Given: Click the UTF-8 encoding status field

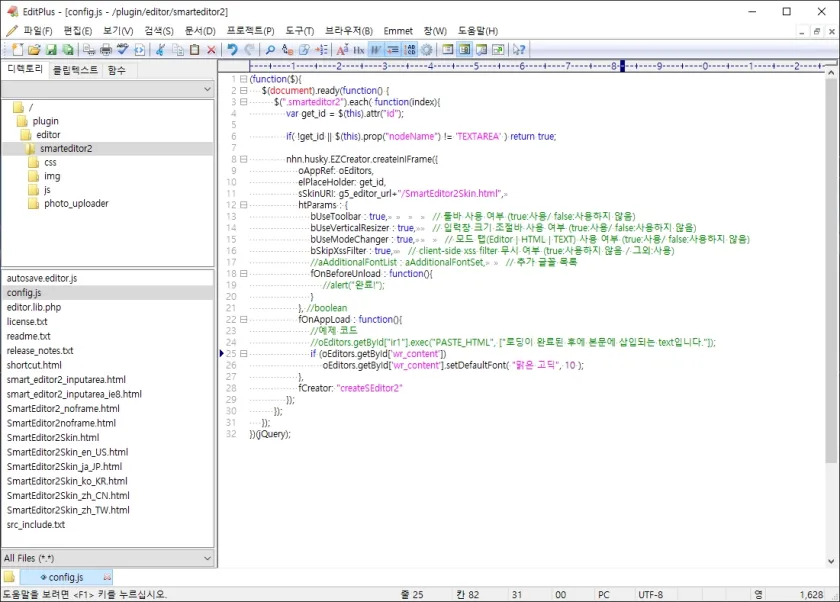Looking at the screenshot, I should (650, 595).
